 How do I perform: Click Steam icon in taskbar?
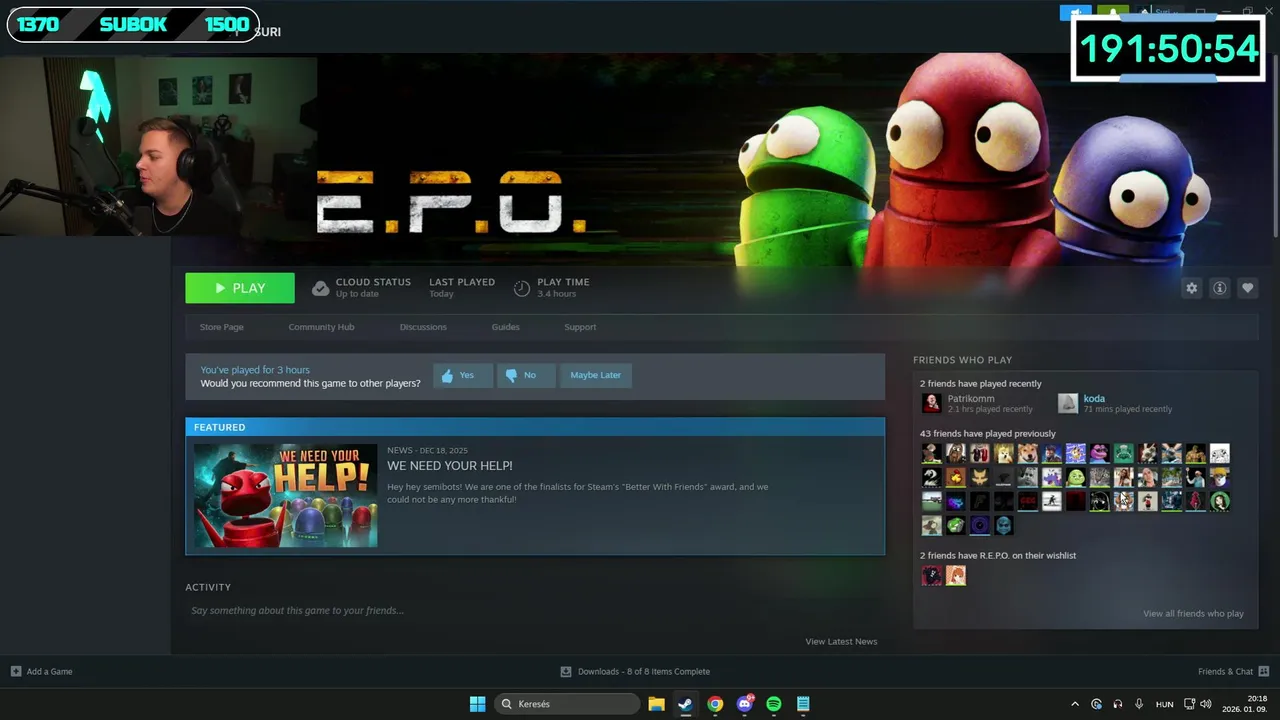(x=685, y=704)
